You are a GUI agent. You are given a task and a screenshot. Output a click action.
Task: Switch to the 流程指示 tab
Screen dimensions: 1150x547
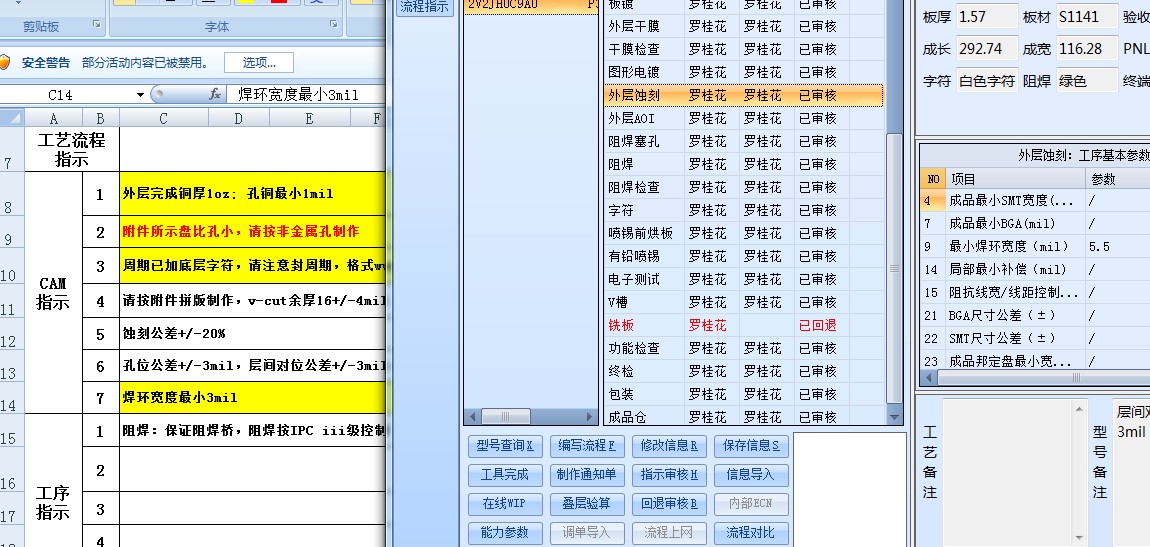point(425,6)
